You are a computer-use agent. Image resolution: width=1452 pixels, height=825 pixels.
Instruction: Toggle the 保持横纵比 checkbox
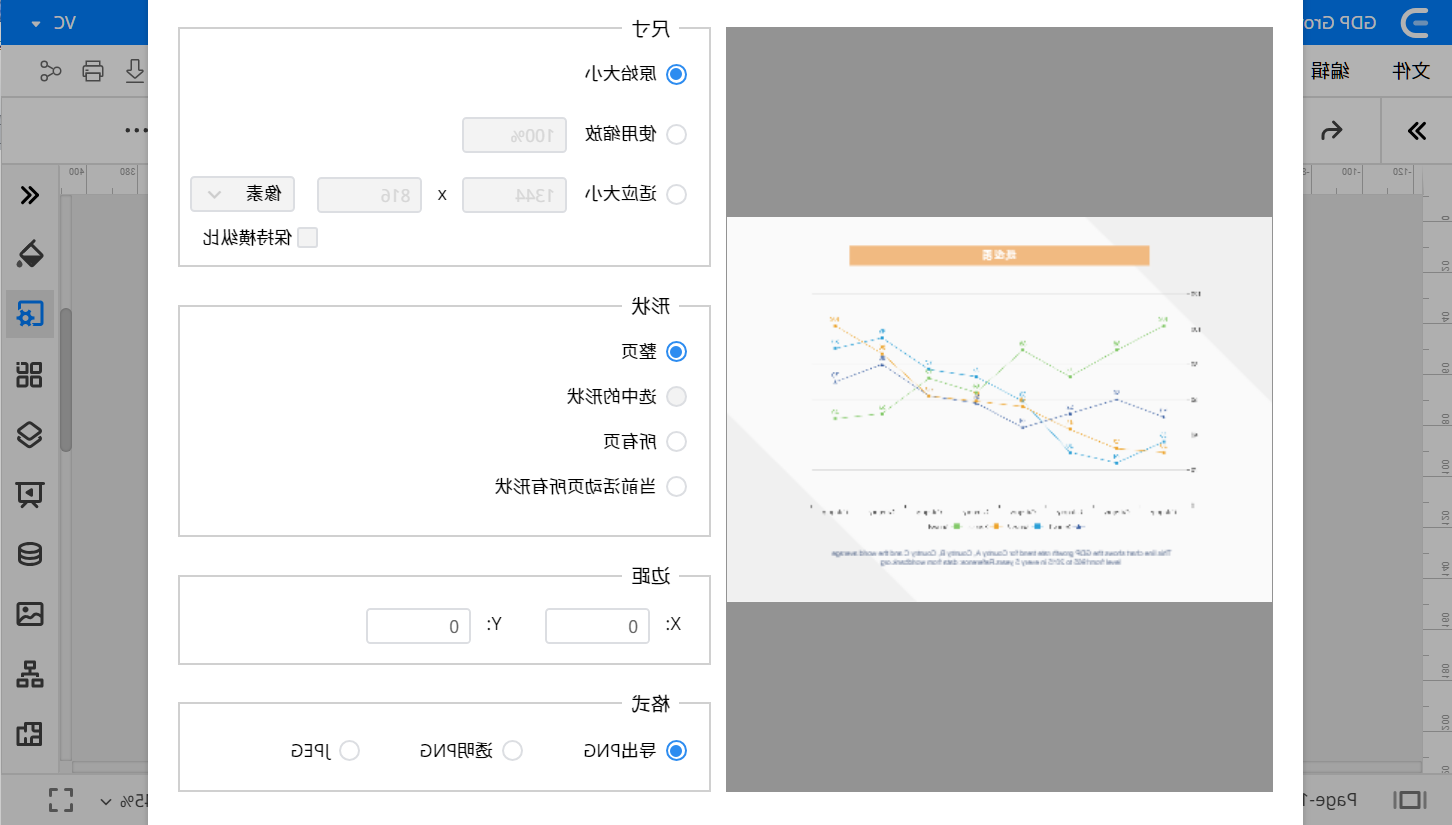click(x=308, y=238)
